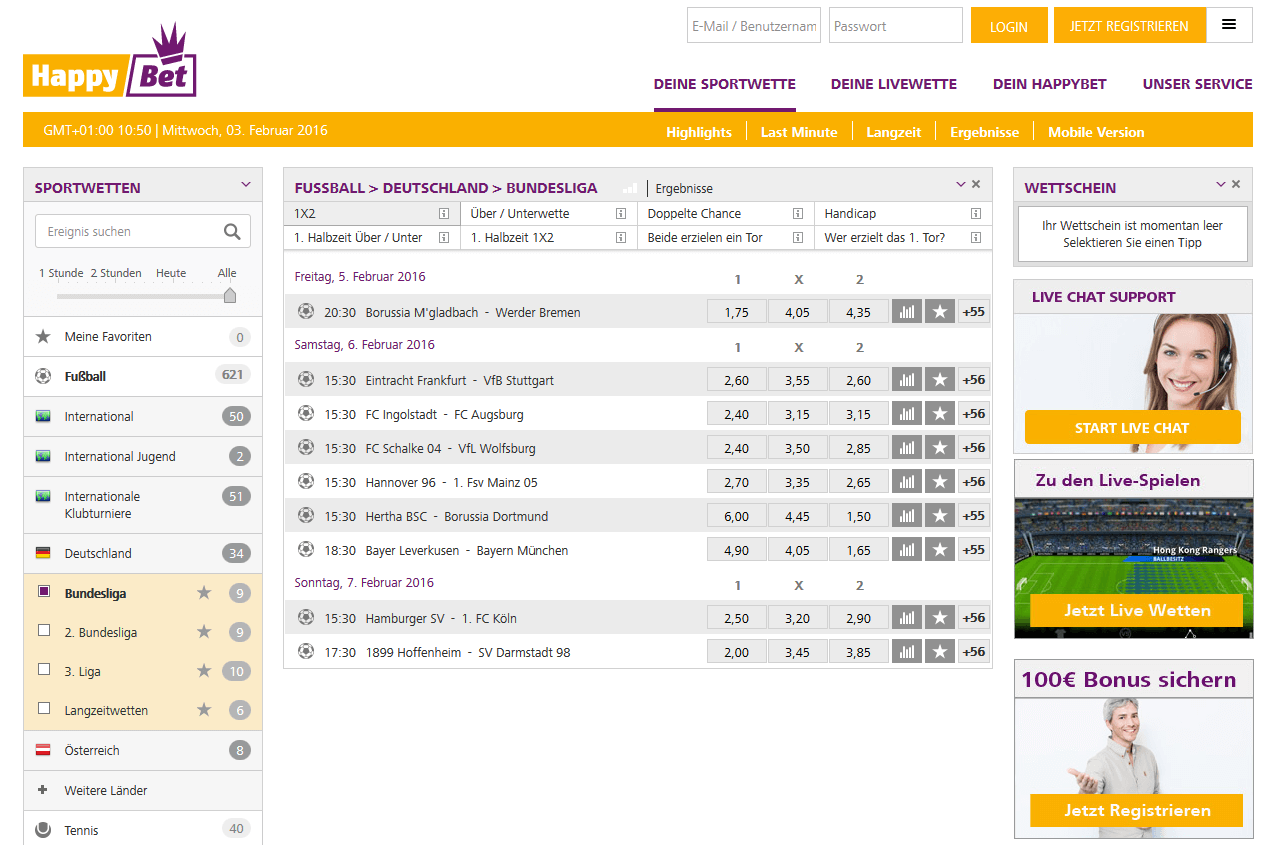Image resolution: width=1271 pixels, height=845 pixels.
Task: Expand +56 markets for FC Schalke 04
Action: 973,448
